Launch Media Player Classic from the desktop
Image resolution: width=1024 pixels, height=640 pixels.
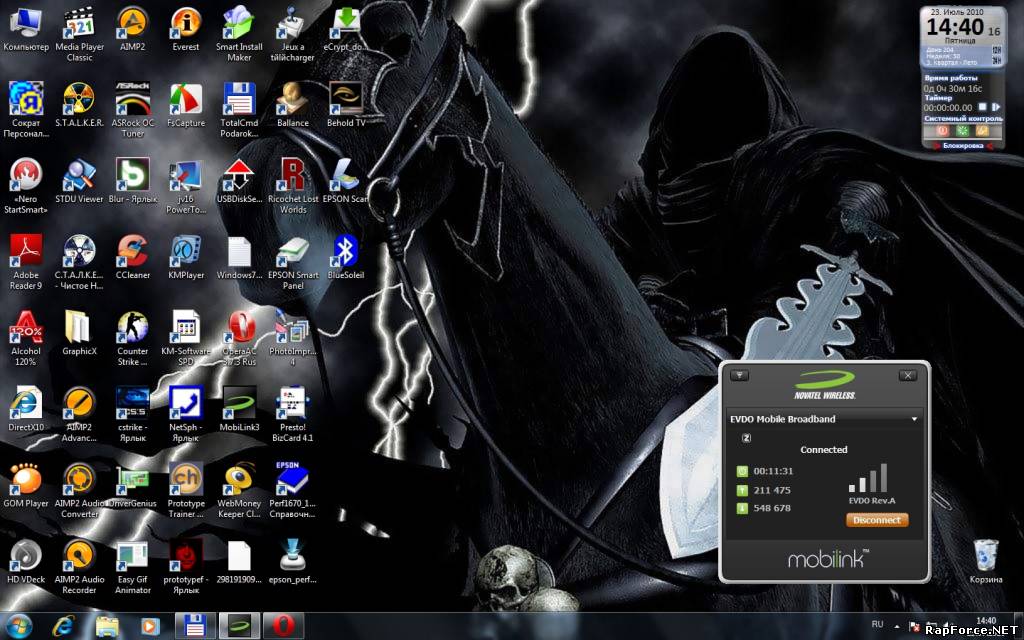pyautogui.click(x=79, y=35)
